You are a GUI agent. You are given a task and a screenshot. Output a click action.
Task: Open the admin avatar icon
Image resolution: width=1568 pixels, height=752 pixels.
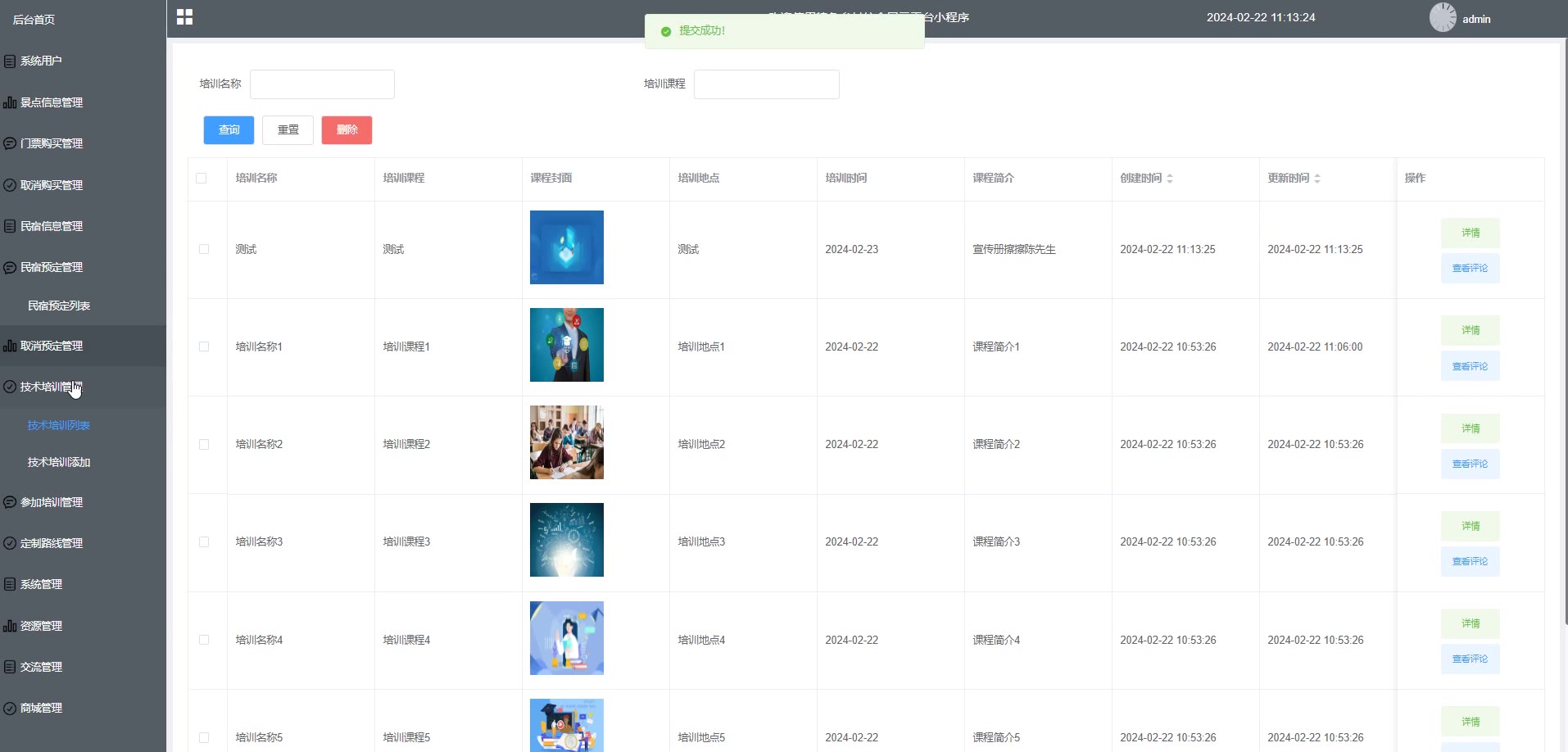coord(1443,17)
